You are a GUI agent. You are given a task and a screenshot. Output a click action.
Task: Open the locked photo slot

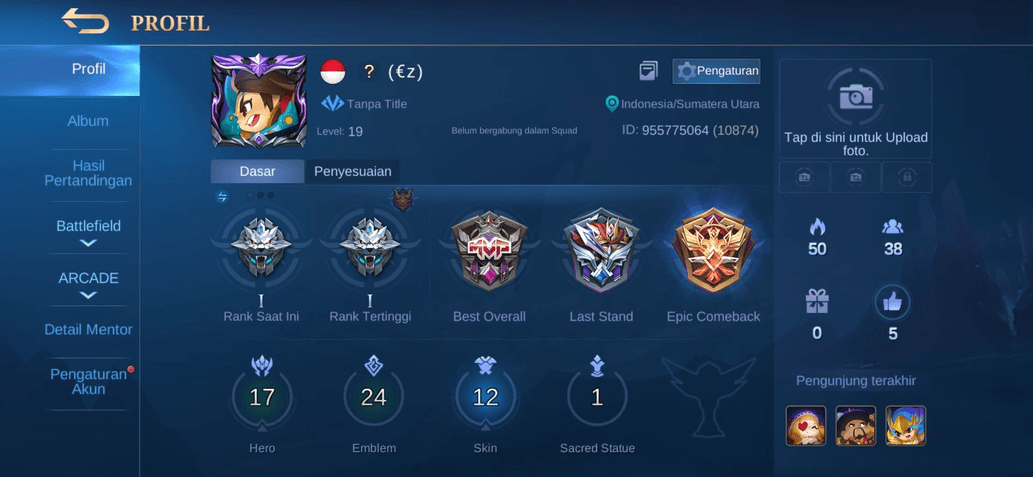pyautogui.click(x=907, y=177)
